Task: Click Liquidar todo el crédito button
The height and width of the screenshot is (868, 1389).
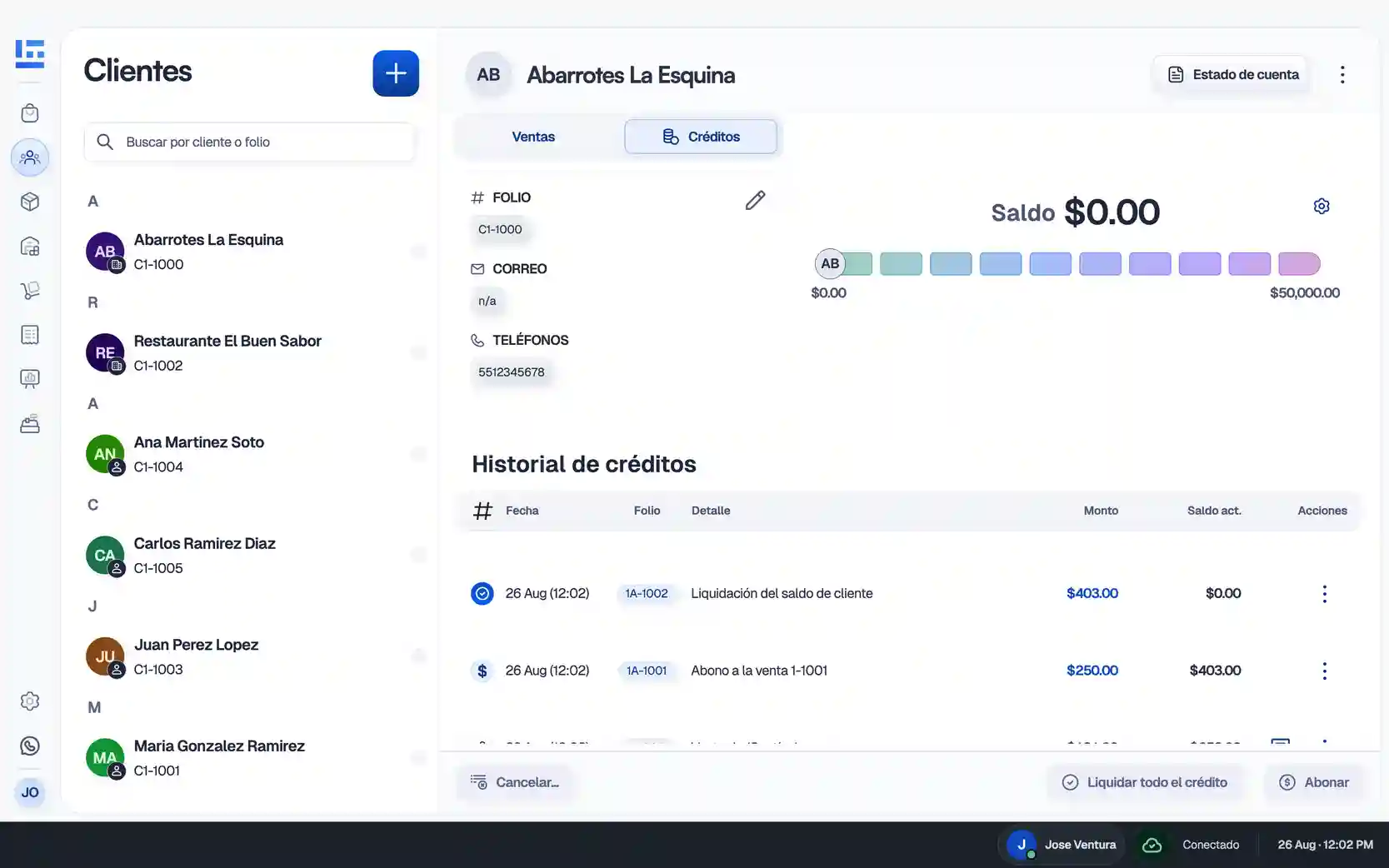Action: point(1145,782)
